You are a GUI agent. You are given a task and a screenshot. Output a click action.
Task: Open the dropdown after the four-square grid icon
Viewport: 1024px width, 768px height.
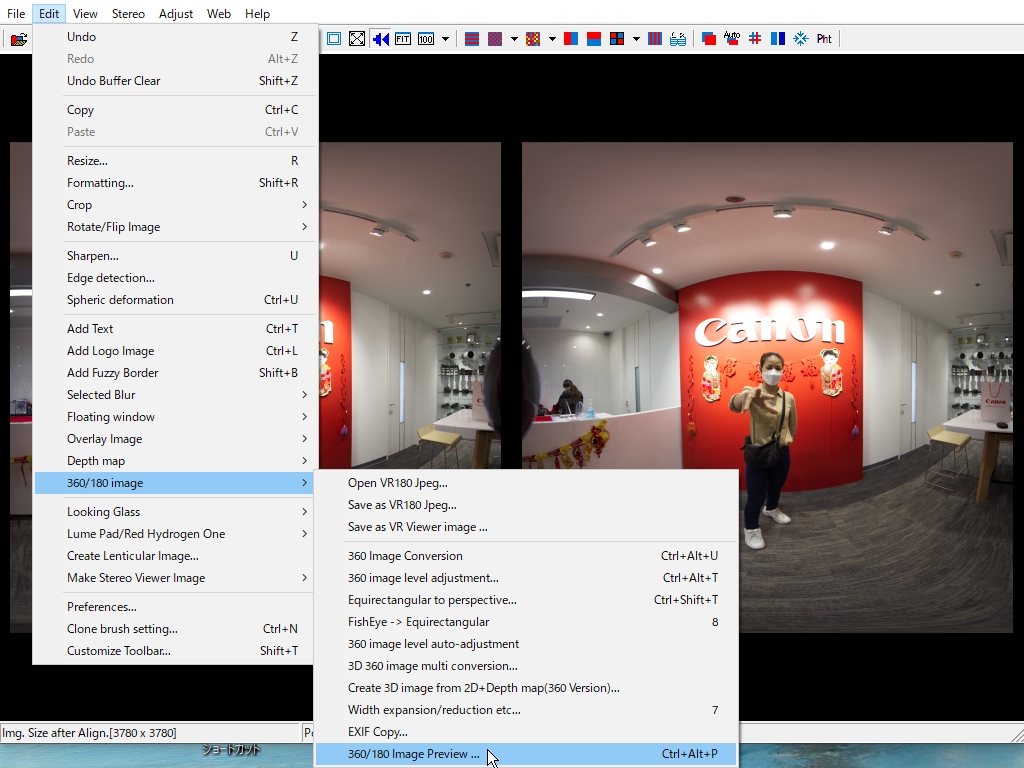click(636, 39)
